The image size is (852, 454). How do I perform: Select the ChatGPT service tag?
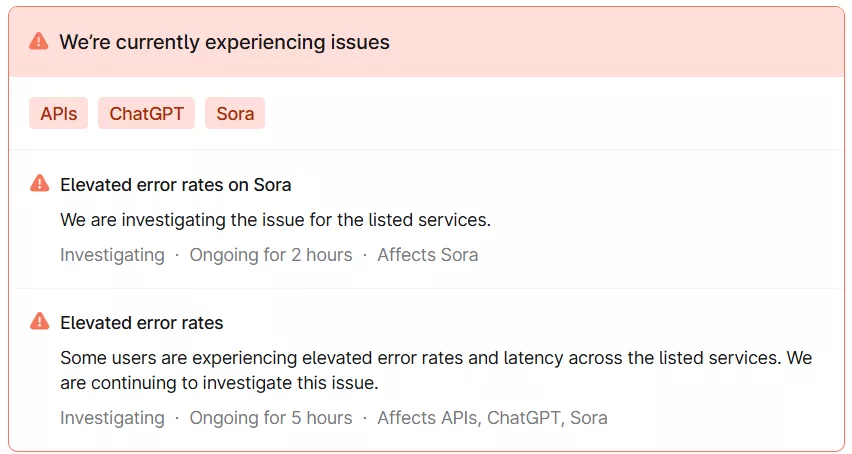[x=146, y=113]
